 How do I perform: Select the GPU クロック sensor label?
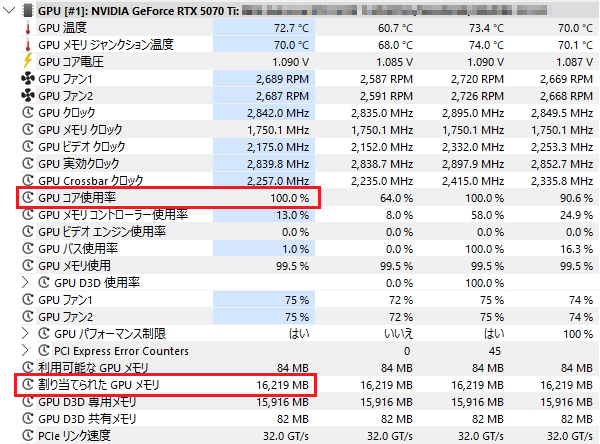coord(67,113)
